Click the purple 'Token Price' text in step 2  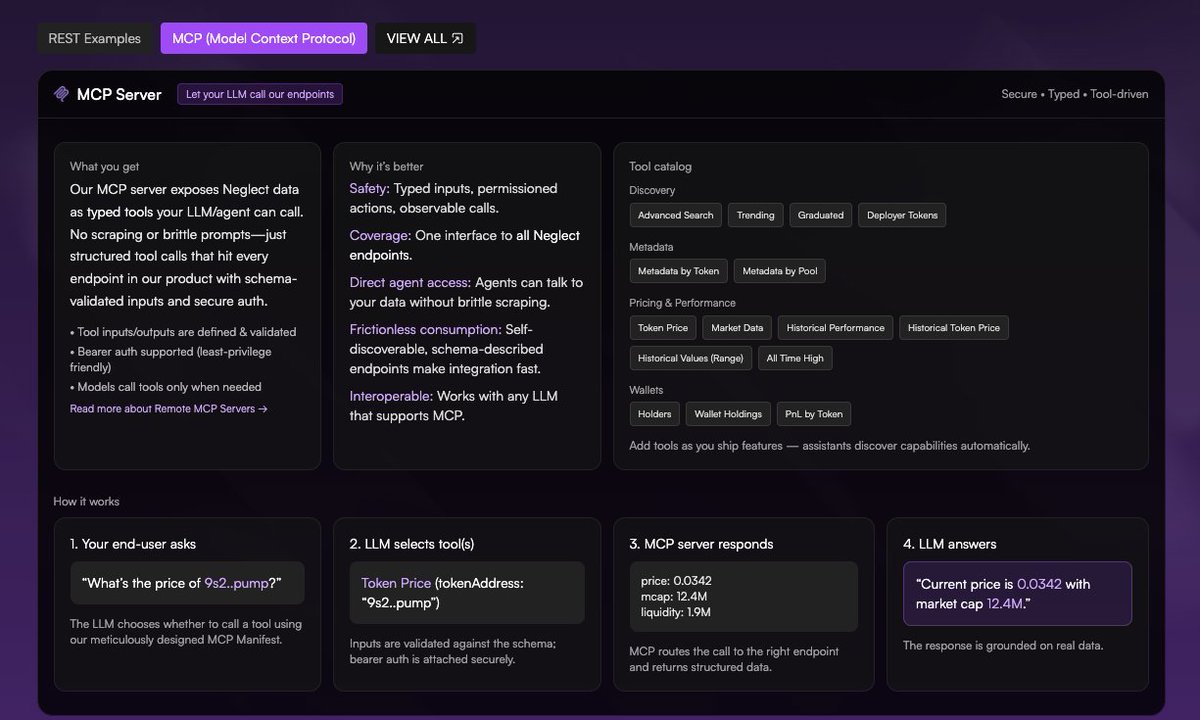click(396, 582)
